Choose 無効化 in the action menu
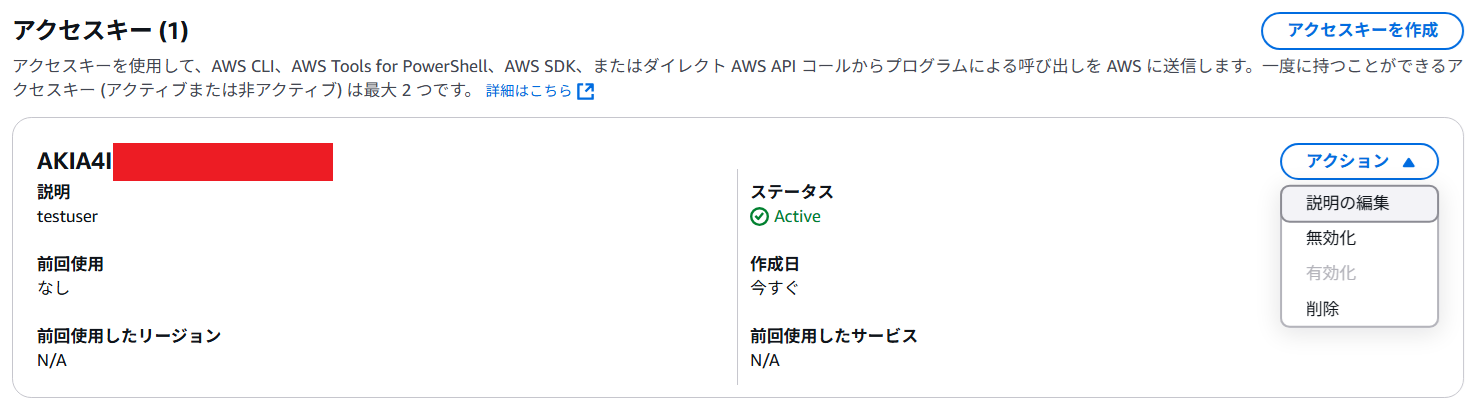The image size is (1477, 412). click(x=1331, y=238)
